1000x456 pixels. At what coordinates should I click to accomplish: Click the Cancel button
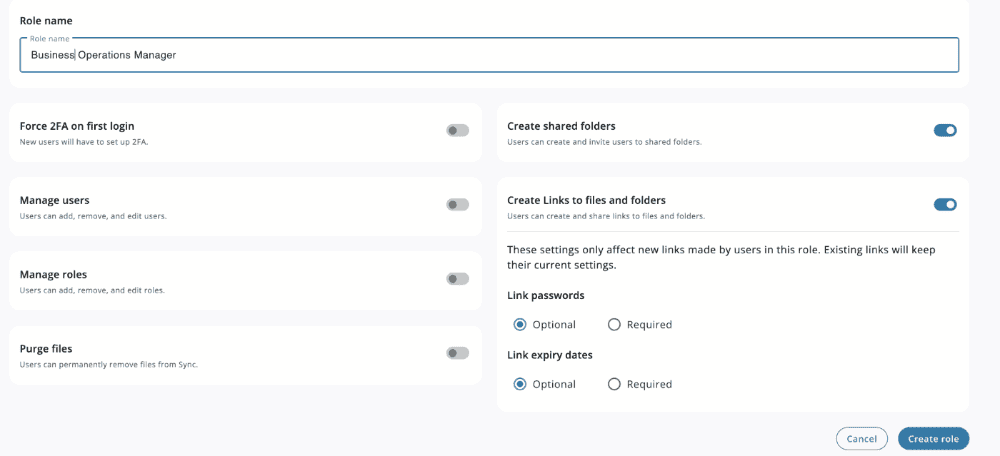click(x=861, y=438)
